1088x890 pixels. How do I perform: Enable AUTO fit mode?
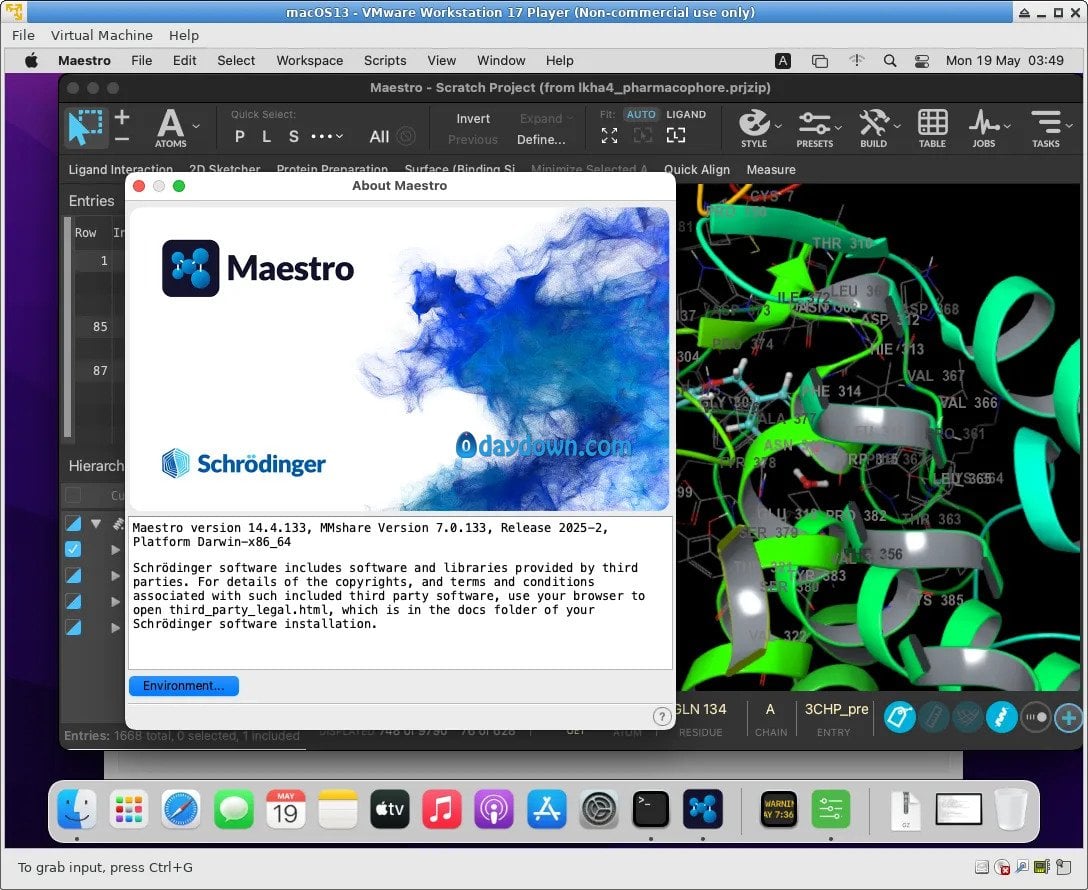click(x=641, y=114)
